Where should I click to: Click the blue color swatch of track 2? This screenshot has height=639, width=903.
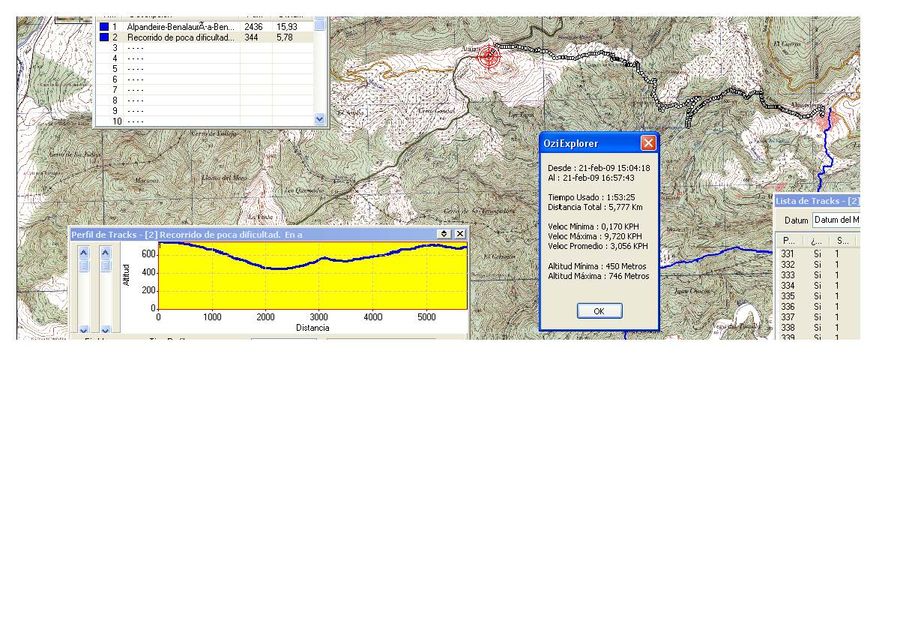104,37
